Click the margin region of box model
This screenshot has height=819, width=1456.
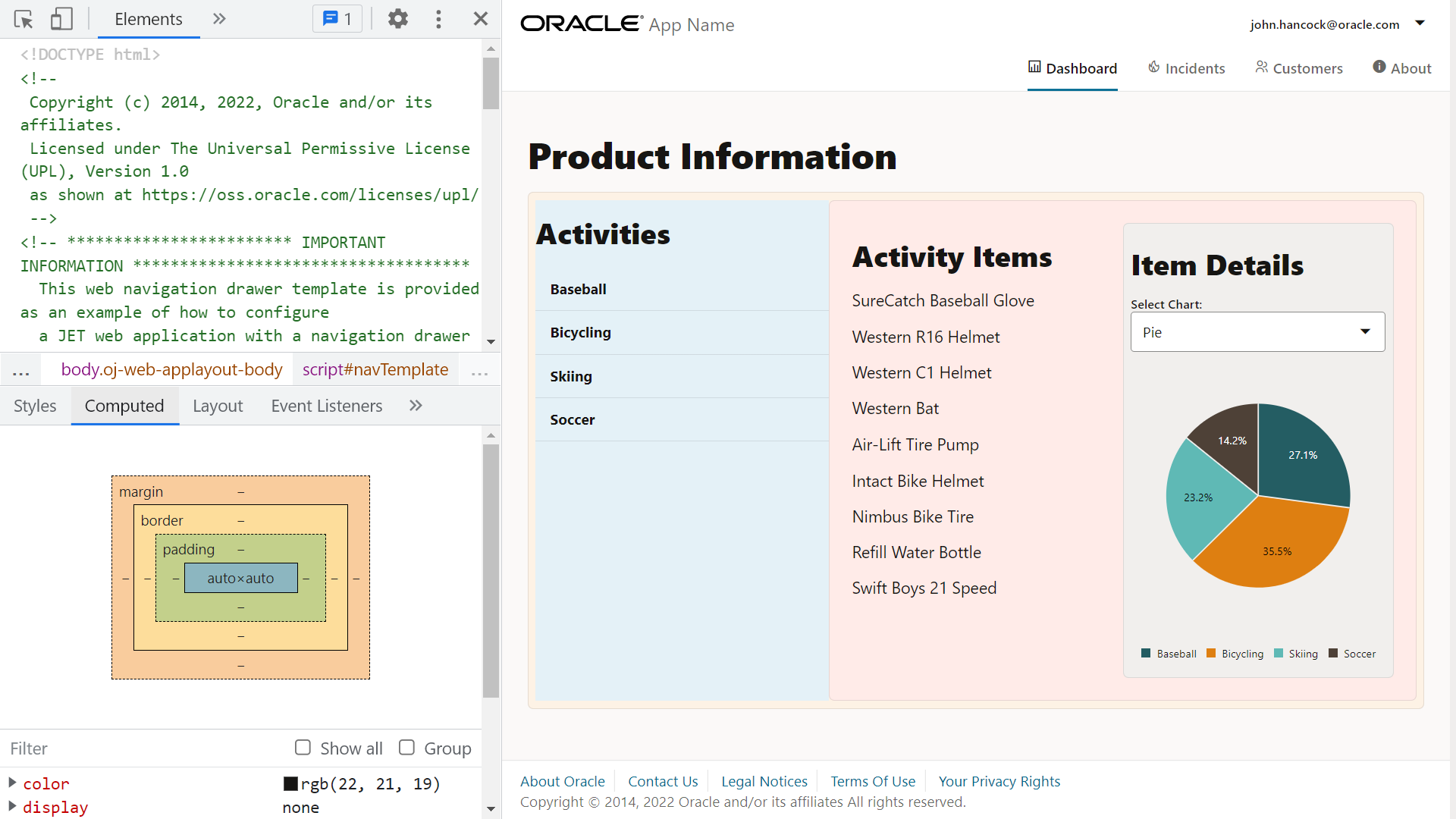(x=141, y=491)
